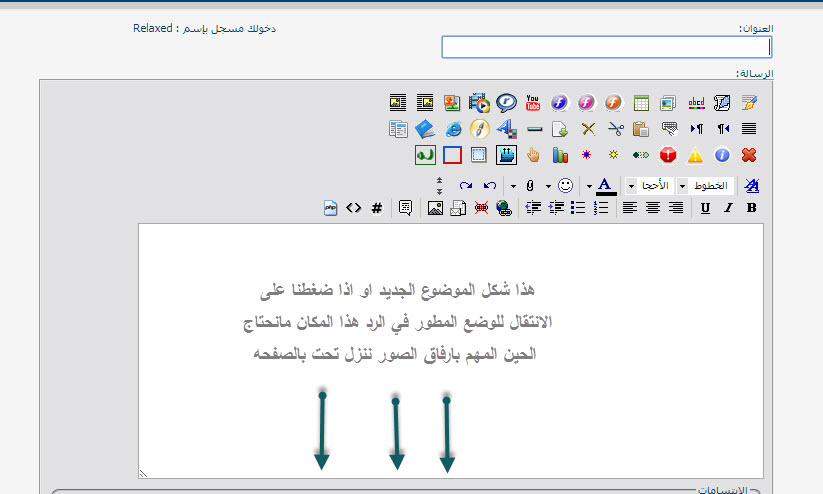Viewport: 823px width, 494px height.
Task: Wrap selection in quote tags
Action: click(405, 208)
